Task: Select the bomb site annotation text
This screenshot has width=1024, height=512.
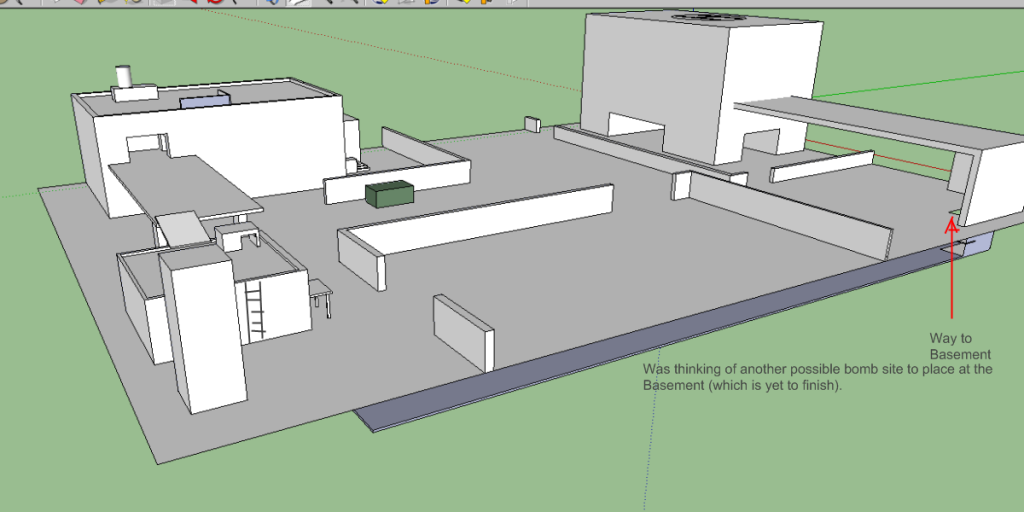Action: pos(817,377)
